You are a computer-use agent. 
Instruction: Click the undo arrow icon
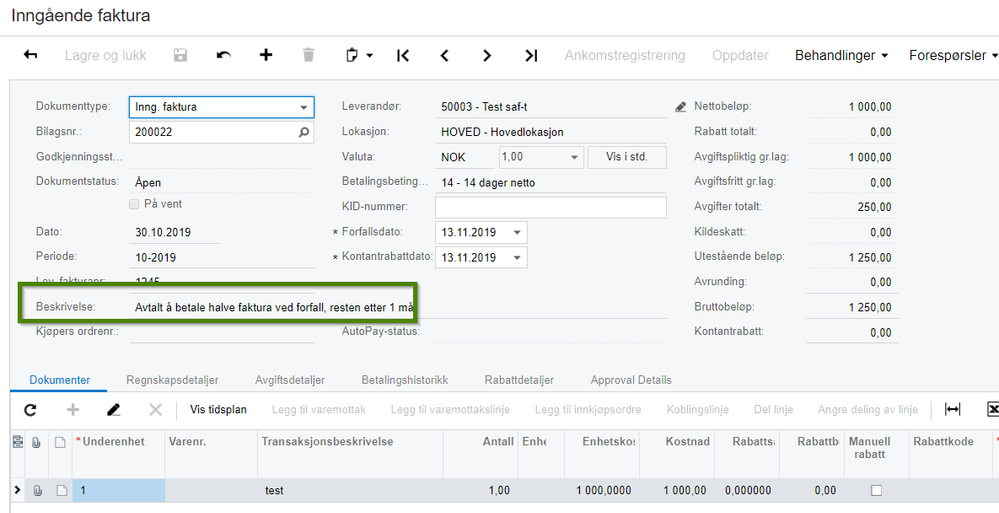tap(224, 55)
